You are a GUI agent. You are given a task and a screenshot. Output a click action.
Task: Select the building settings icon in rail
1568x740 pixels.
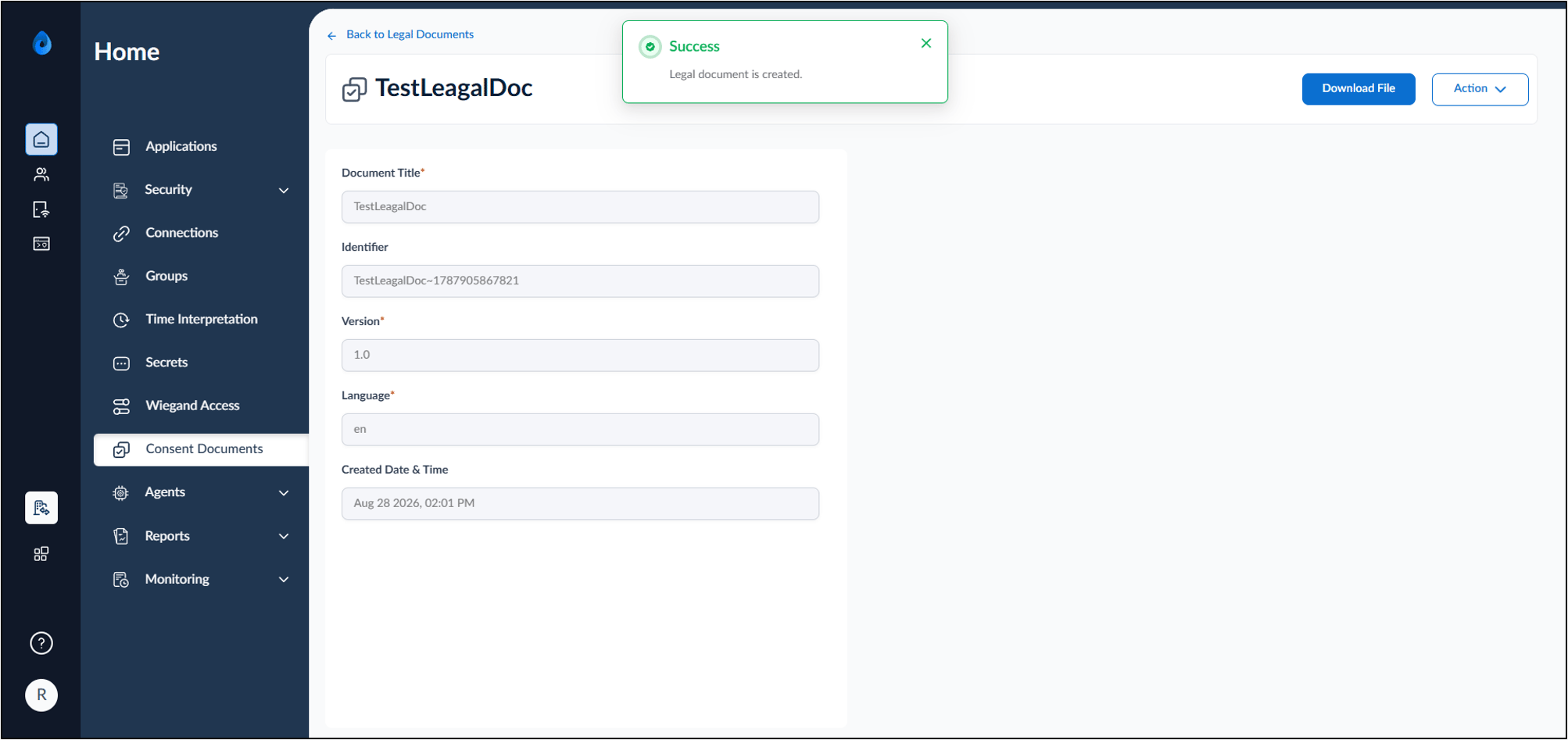[x=41, y=508]
